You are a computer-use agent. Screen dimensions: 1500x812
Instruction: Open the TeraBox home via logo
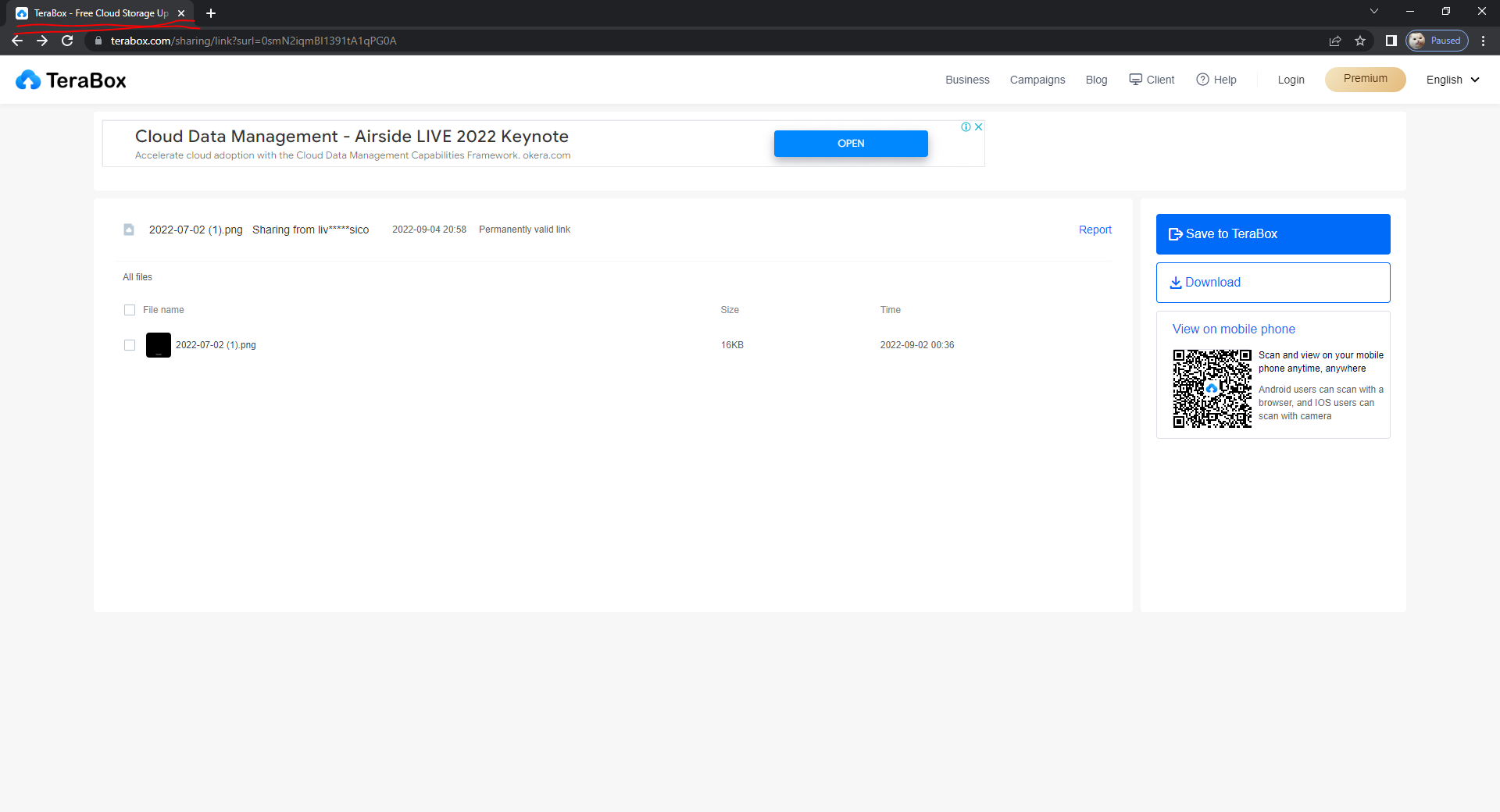[x=70, y=79]
